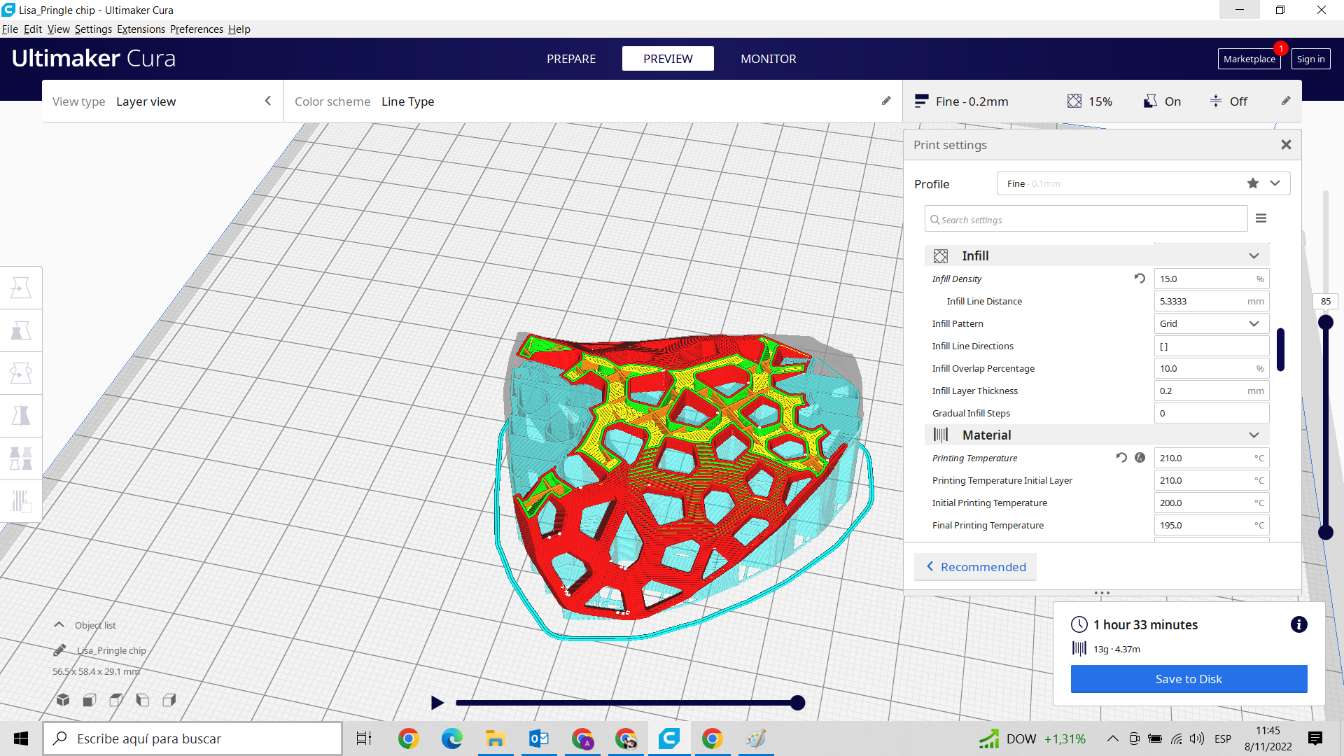Open the Extensions menu
Screen dimensions: 1344x756
click(x=141, y=29)
